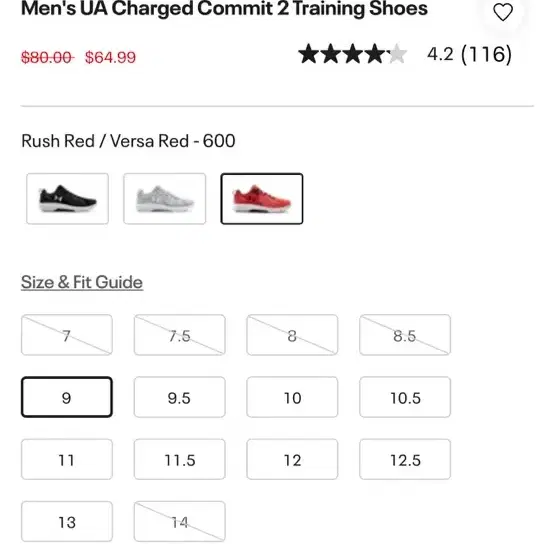Viewport: 555px width, 555px height.
Task: Add shoe to favorites with heart icon
Action: [x=503, y=12]
